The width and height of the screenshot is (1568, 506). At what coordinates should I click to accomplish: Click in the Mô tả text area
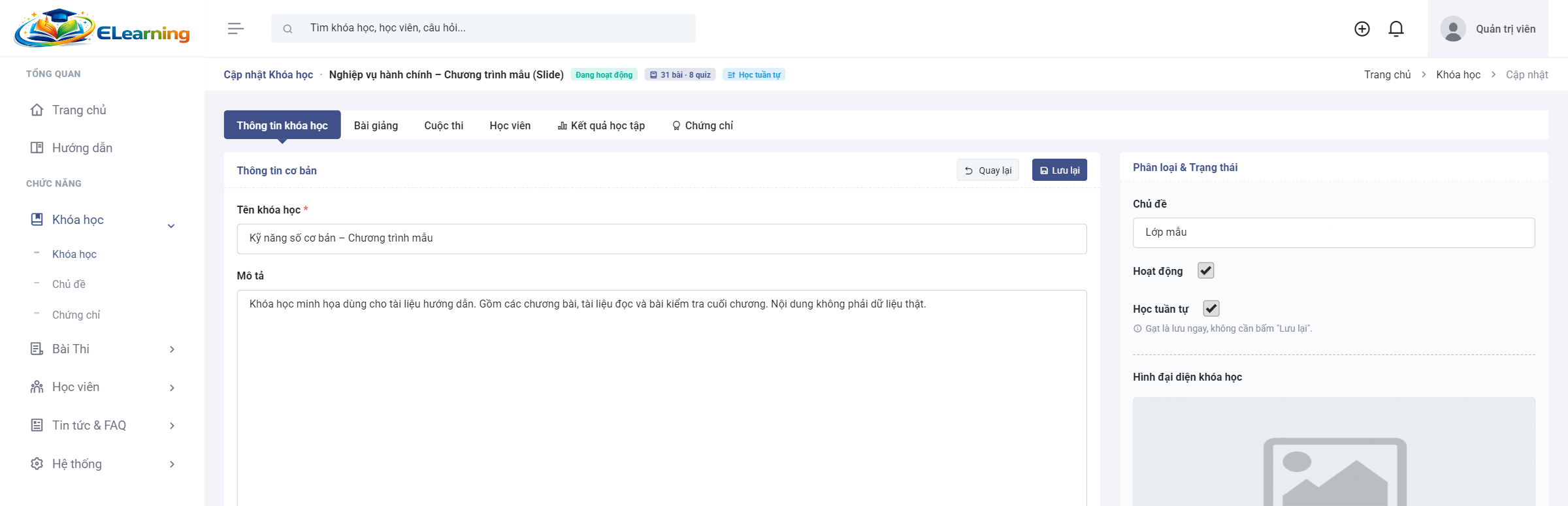click(x=662, y=398)
